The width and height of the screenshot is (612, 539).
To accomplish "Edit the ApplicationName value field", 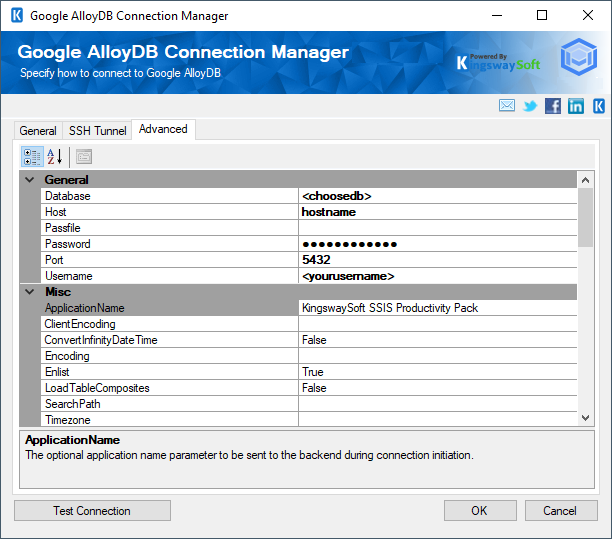I will pos(438,308).
